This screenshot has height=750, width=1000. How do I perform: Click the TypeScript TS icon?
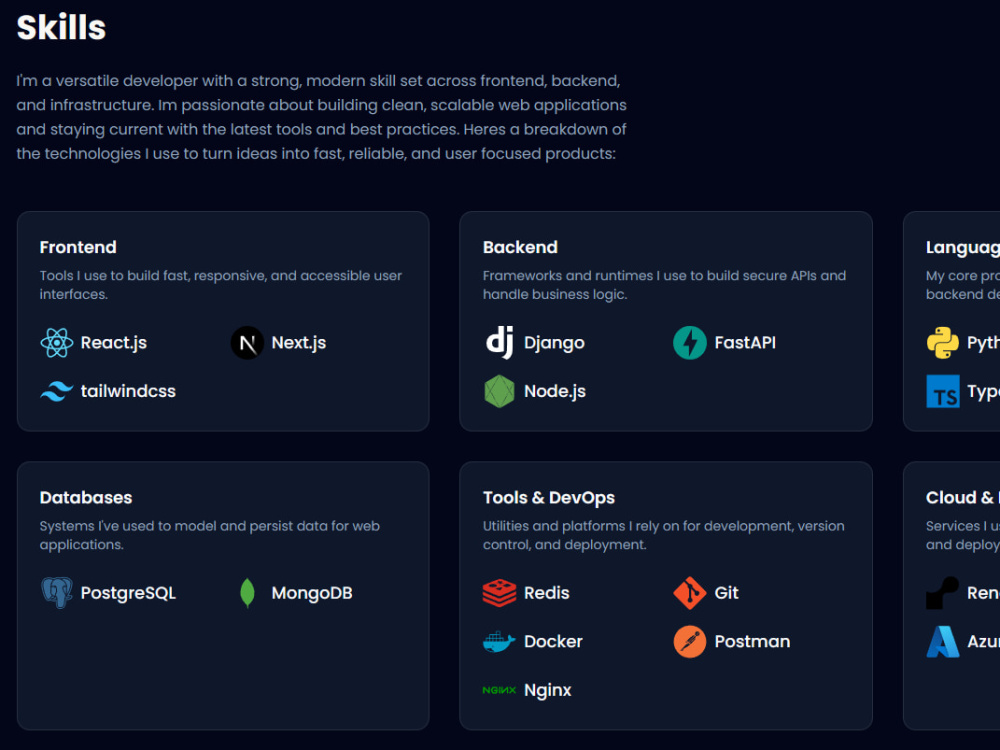[943, 392]
